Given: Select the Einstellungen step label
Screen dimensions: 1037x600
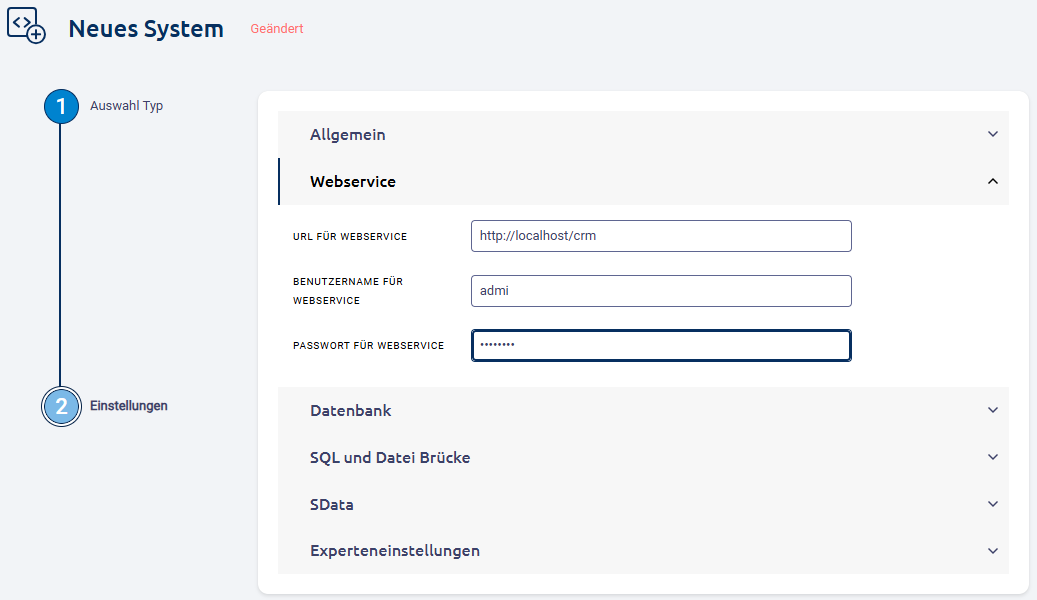Looking at the screenshot, I should (x=128, y=406).
